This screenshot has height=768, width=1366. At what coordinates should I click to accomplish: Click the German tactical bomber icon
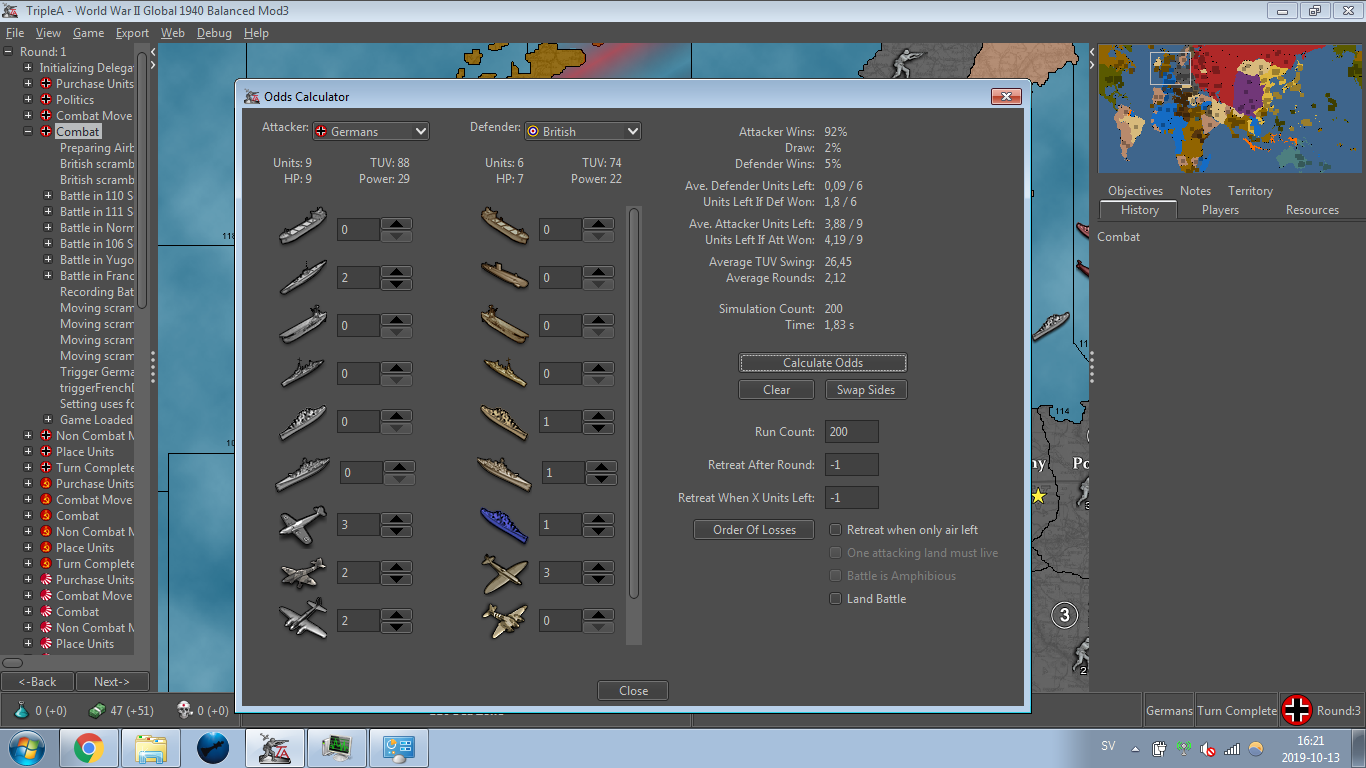(303, 572)
